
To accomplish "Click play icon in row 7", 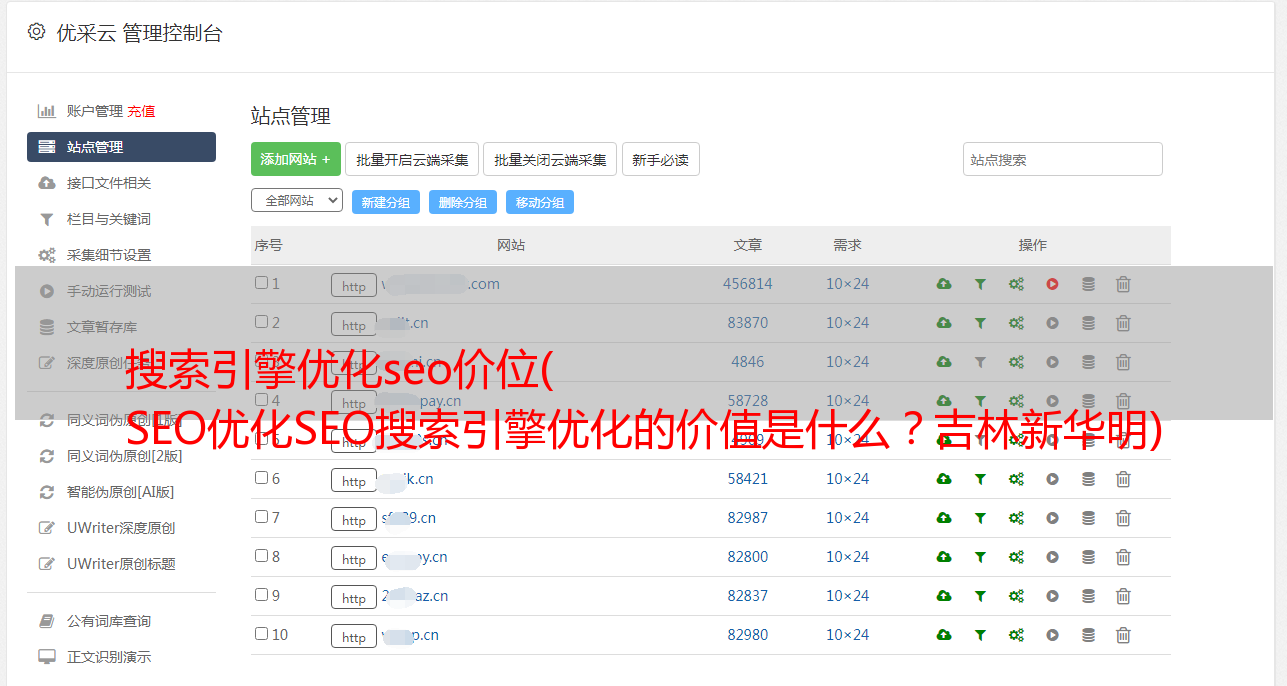I will [1052, 518].
